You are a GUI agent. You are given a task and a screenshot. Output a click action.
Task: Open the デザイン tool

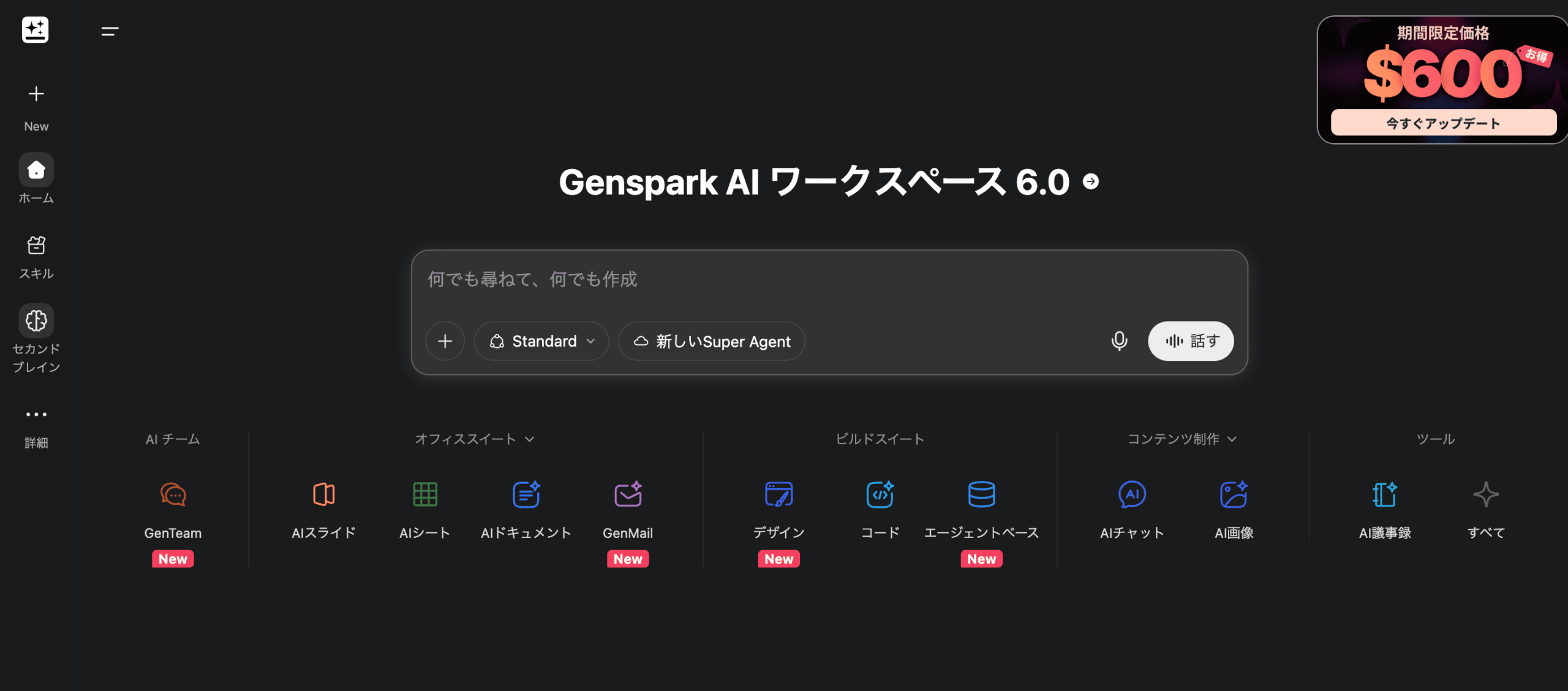click(x=779, y=510)
